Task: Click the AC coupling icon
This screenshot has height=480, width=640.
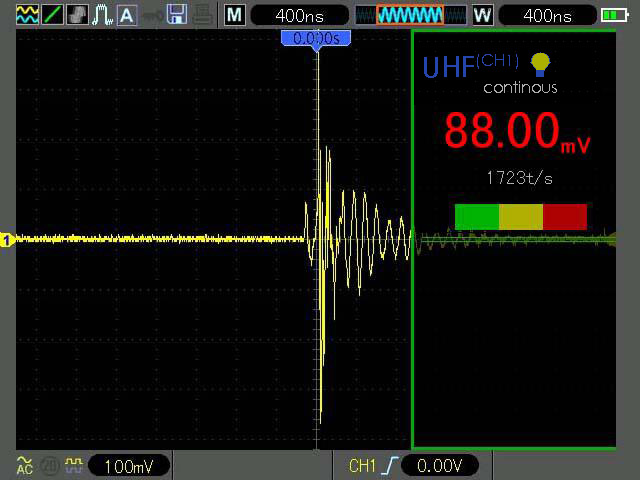Action: 24,466
